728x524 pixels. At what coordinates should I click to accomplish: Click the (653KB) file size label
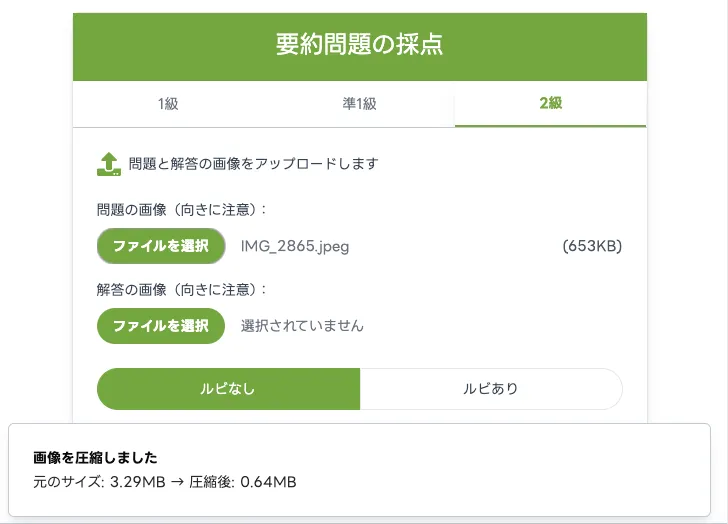[x=592, y=246]
